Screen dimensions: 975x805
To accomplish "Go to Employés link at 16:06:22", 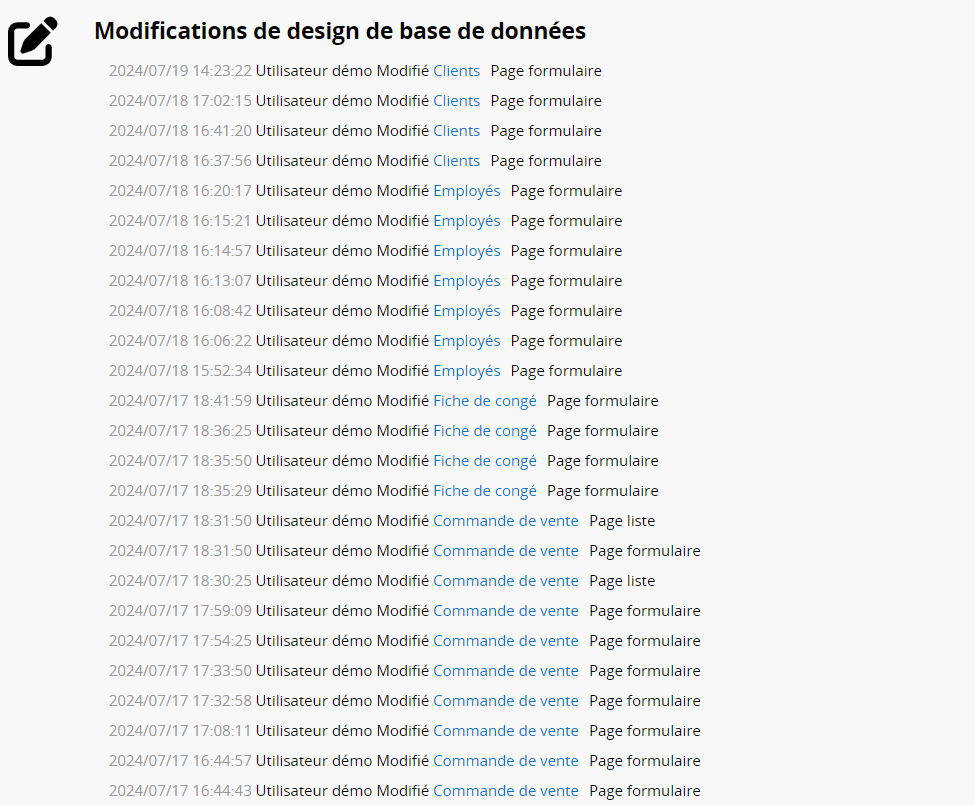I will click(x=466, y=341).
